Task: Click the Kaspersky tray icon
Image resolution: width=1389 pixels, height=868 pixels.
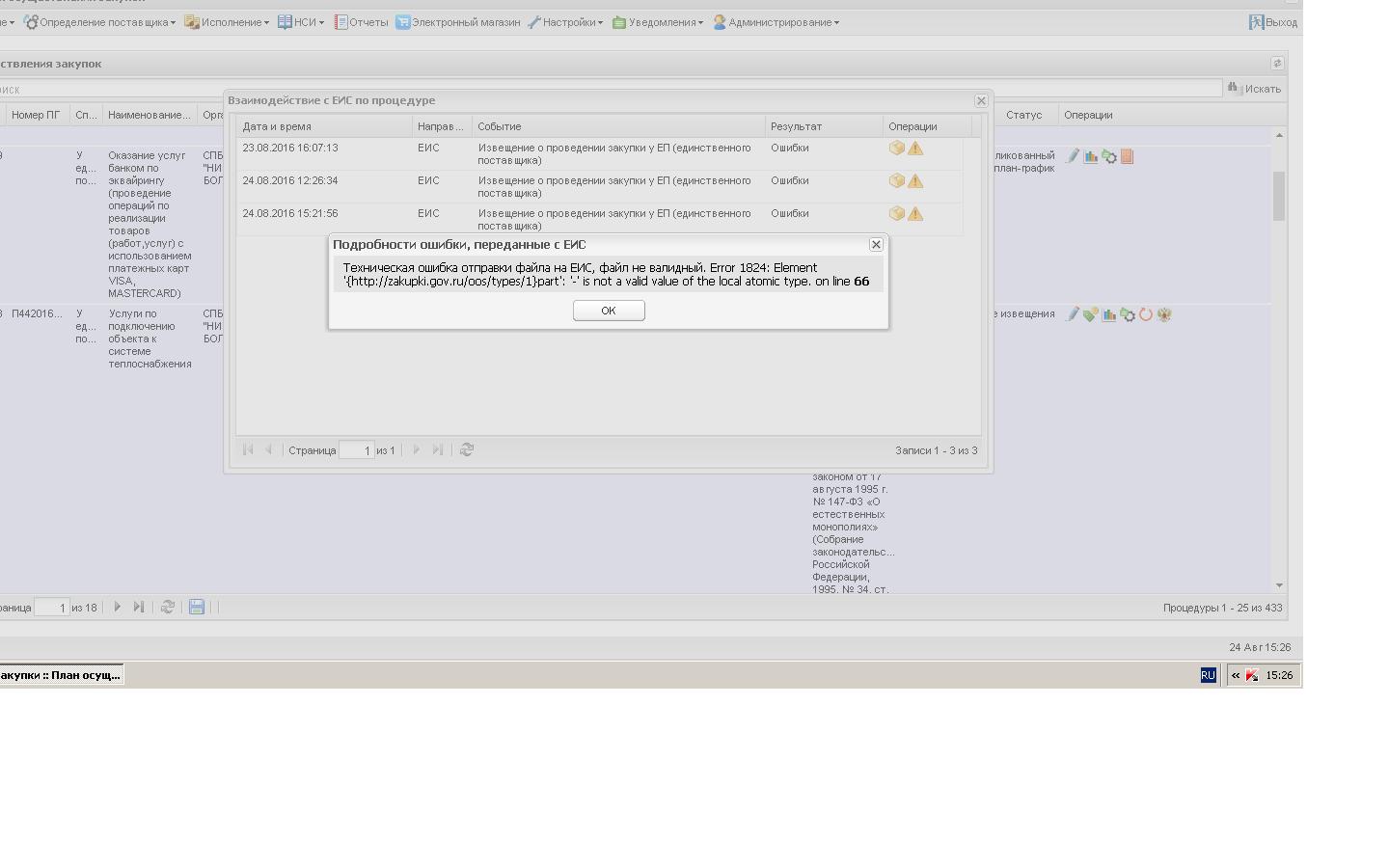Action: point(1252,675)
